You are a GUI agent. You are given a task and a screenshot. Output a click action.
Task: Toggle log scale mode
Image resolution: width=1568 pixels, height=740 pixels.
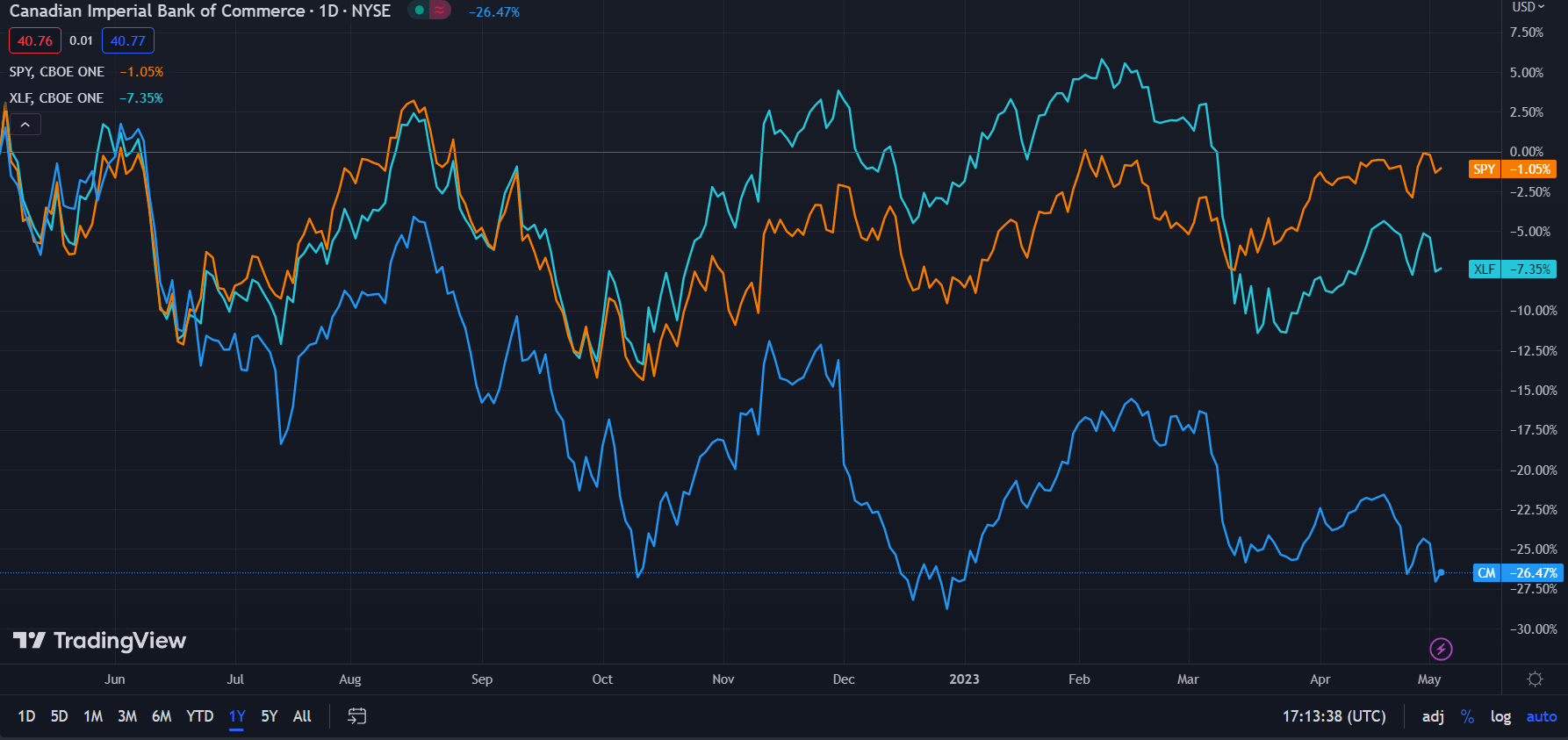pos(1500,716)
